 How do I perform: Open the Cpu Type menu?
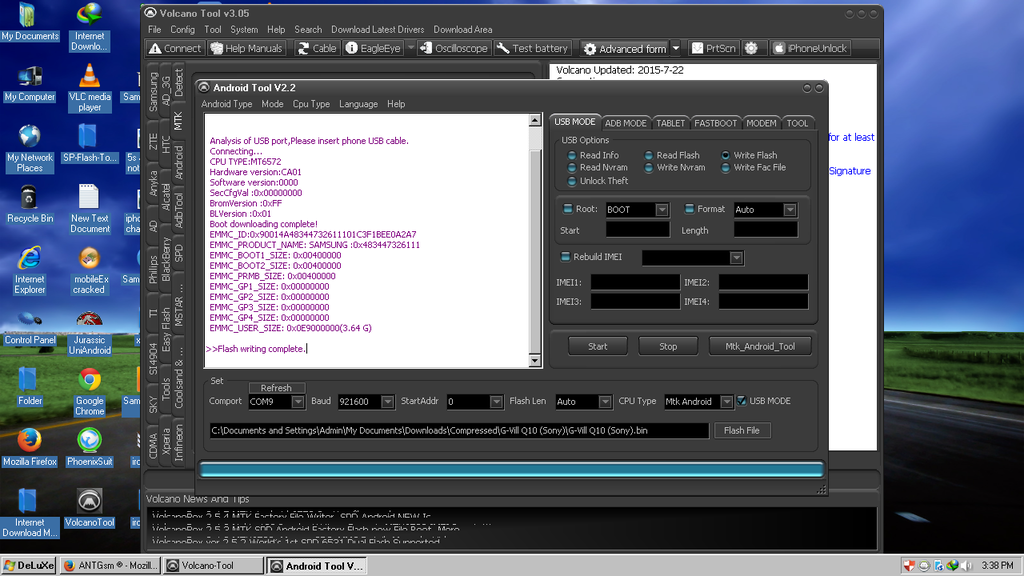pos(310,104)
